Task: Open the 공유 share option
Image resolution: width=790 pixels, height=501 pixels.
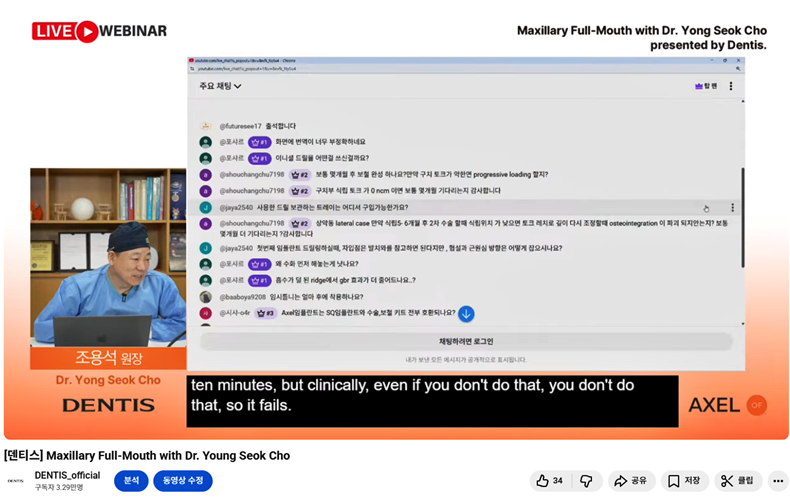Action: [631, 481]
